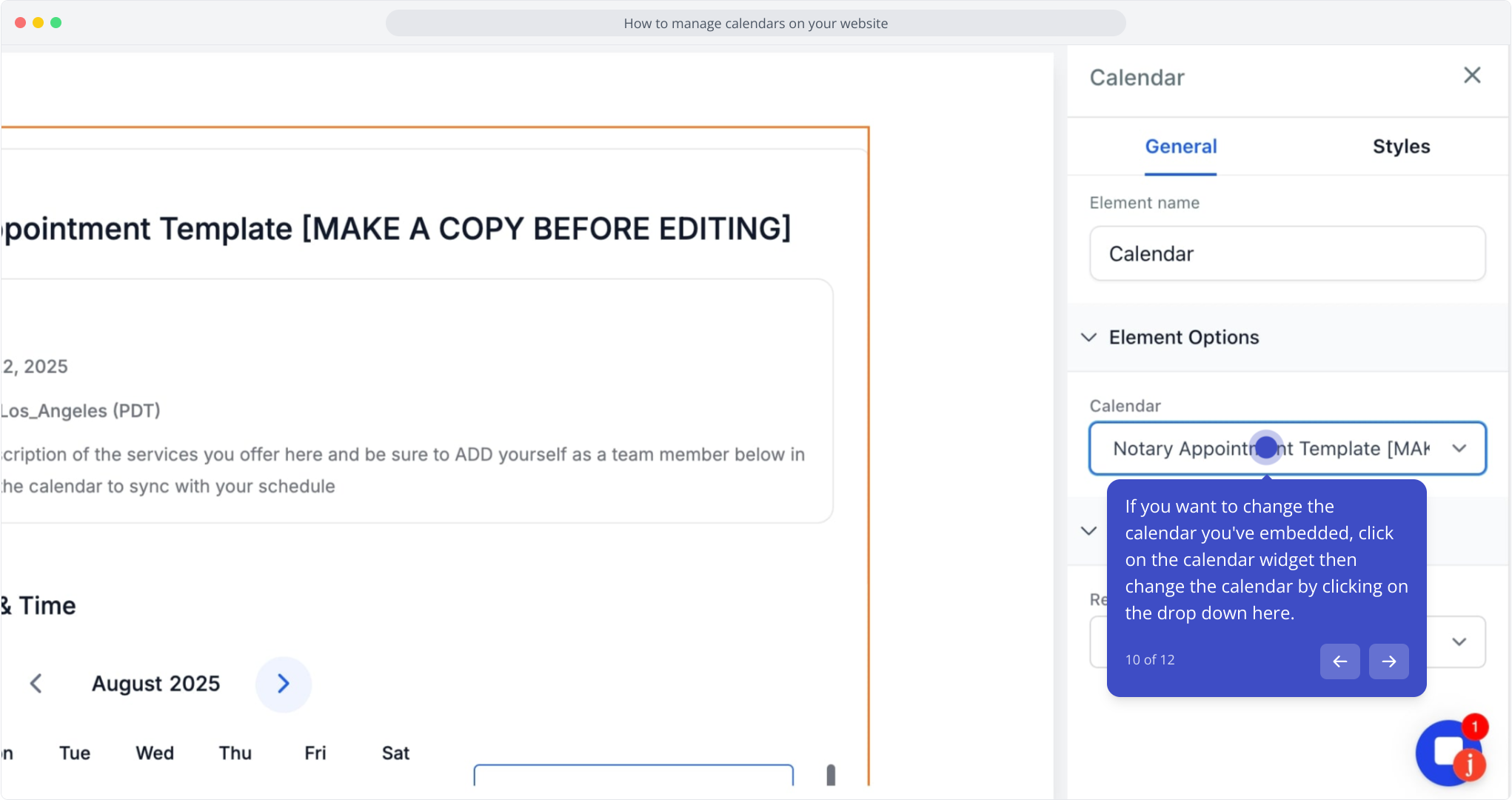Click the macOS red close button
Viewport: 1512px width, 800px height.
(x=20, y=22)
